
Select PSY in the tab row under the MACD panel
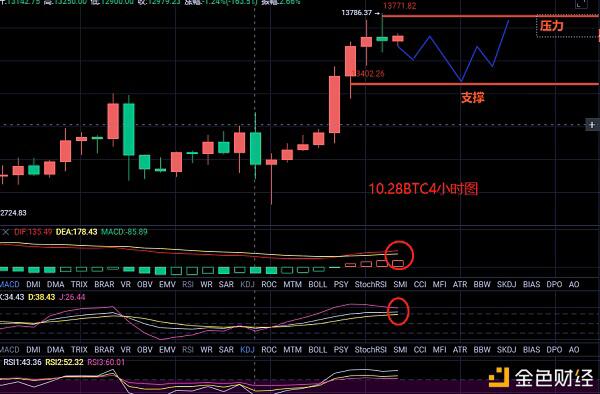[341, 284]
